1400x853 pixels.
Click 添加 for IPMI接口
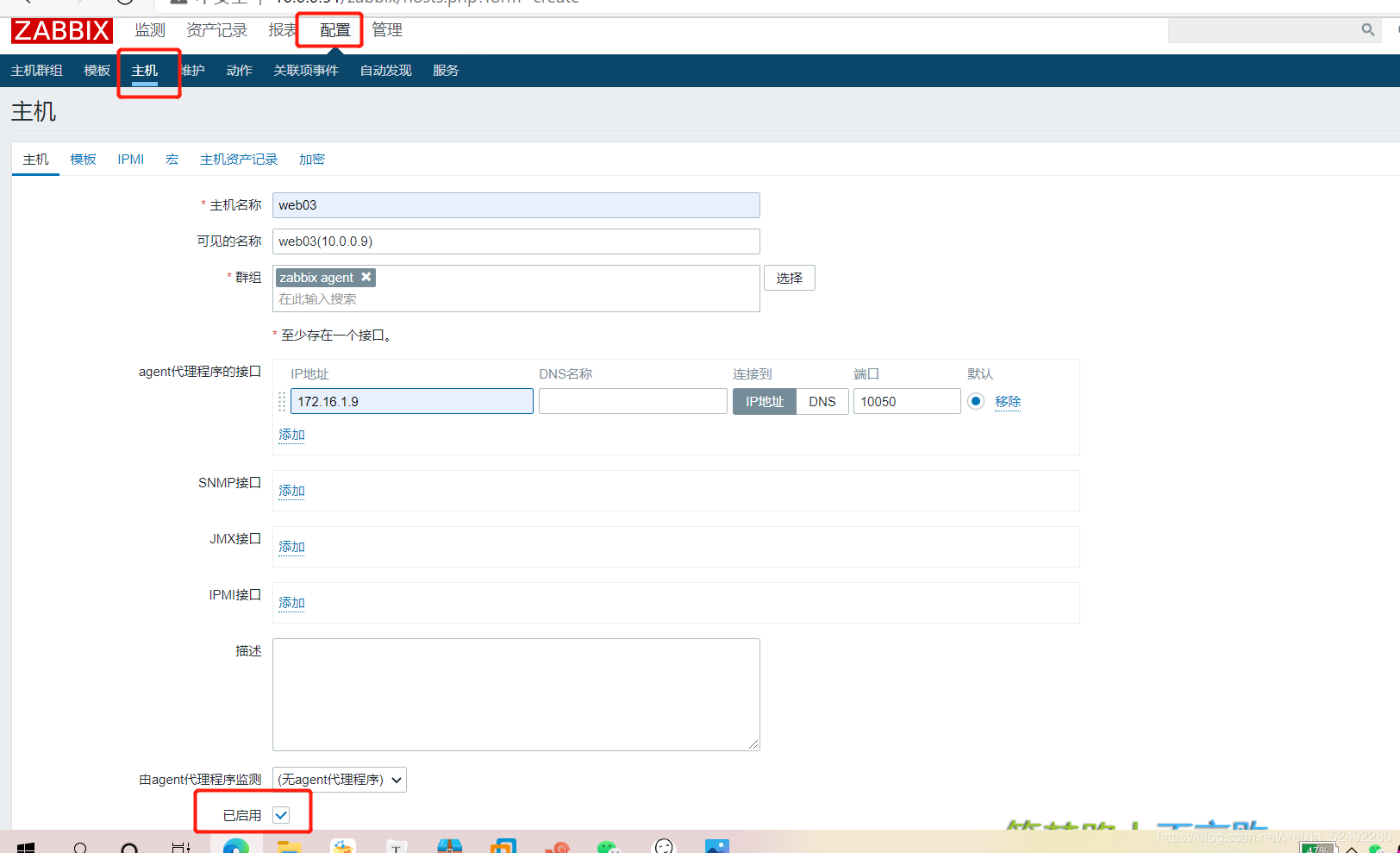click(291, 603)
